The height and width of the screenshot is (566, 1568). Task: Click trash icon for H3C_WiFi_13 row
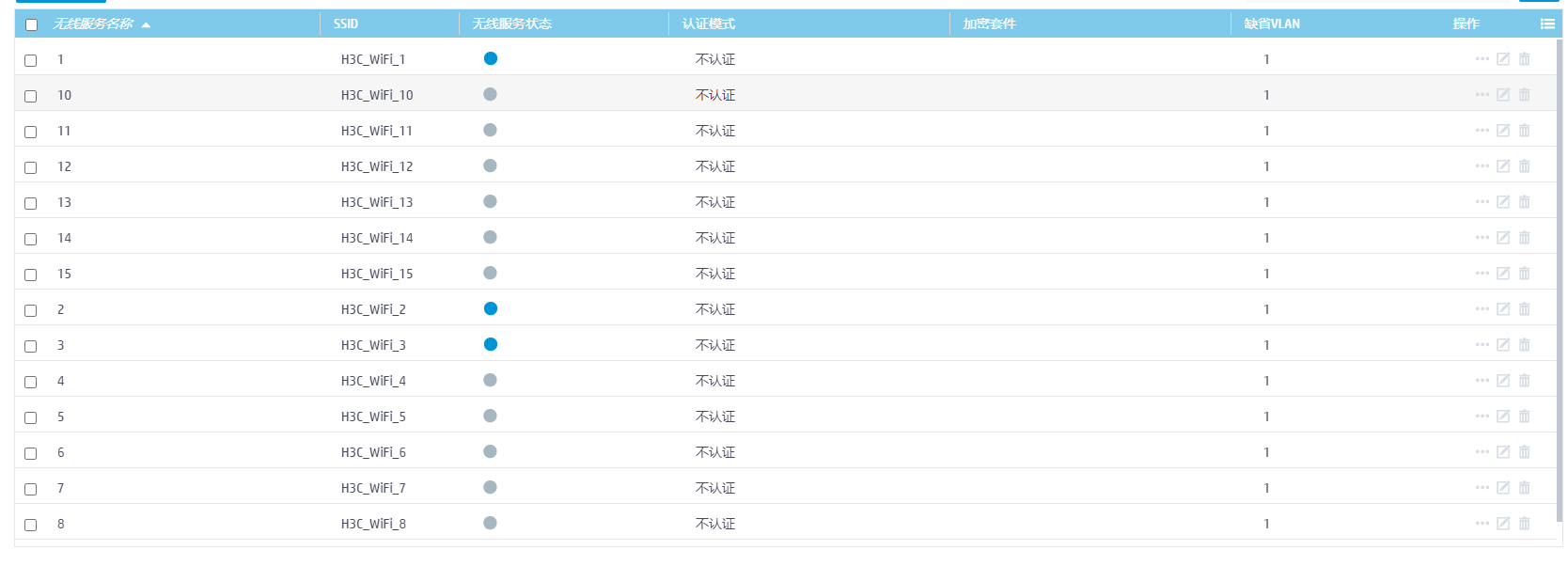click(1525, 202)
